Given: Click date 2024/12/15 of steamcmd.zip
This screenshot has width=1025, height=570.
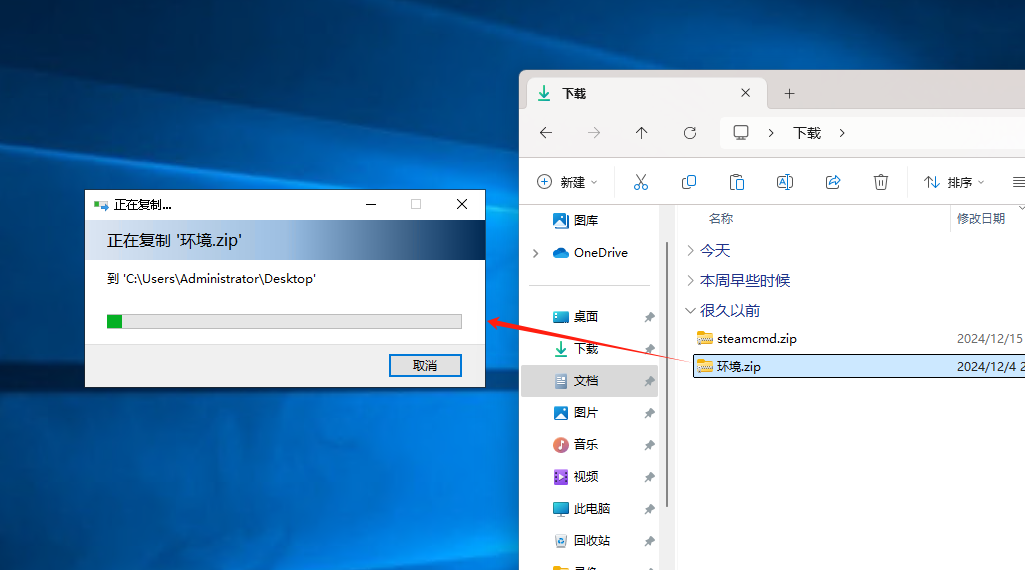Looking at the screenshot, I should click(x=990, y=339).
